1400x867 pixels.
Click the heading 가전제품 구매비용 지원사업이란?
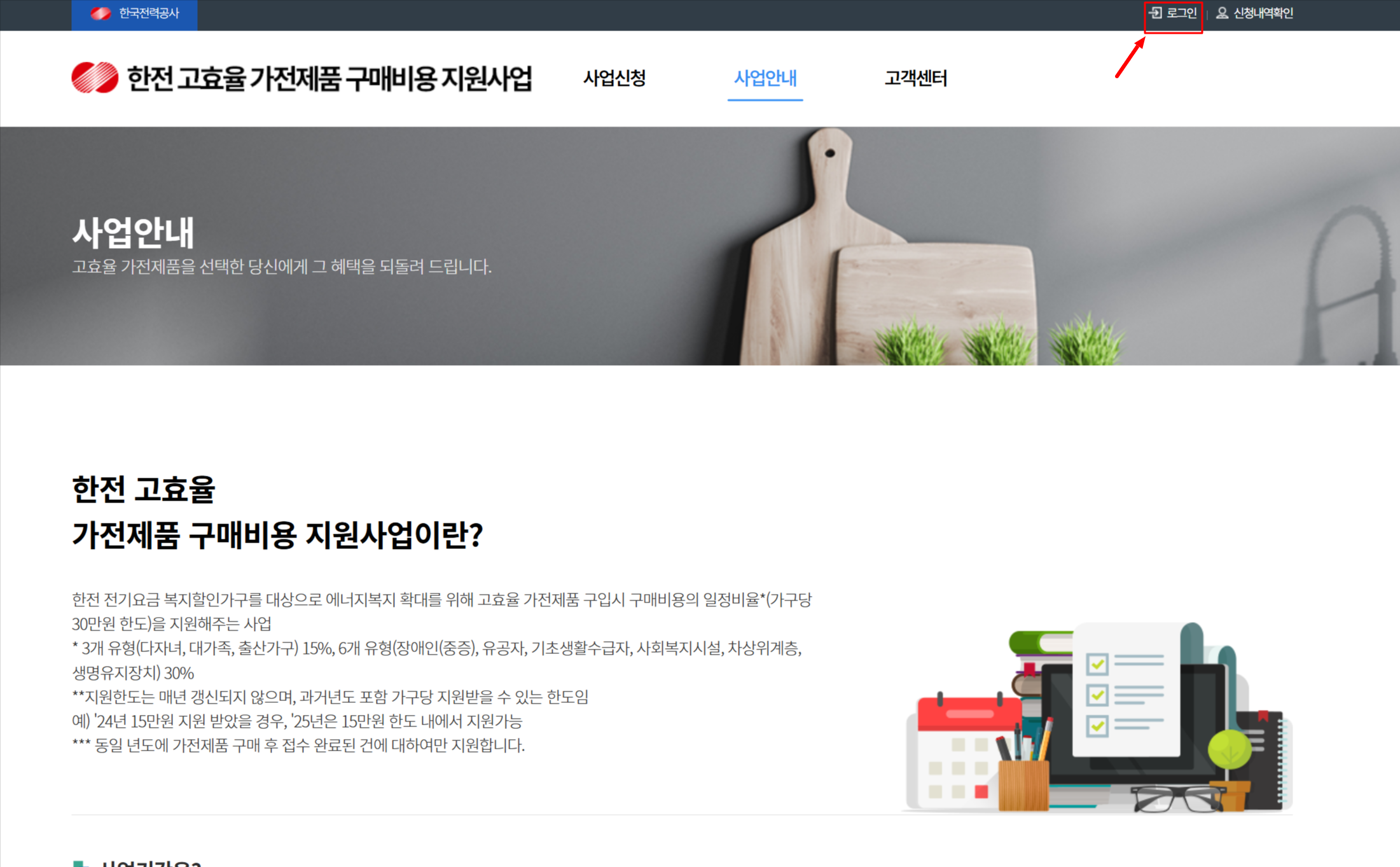[x=278, y=535]
